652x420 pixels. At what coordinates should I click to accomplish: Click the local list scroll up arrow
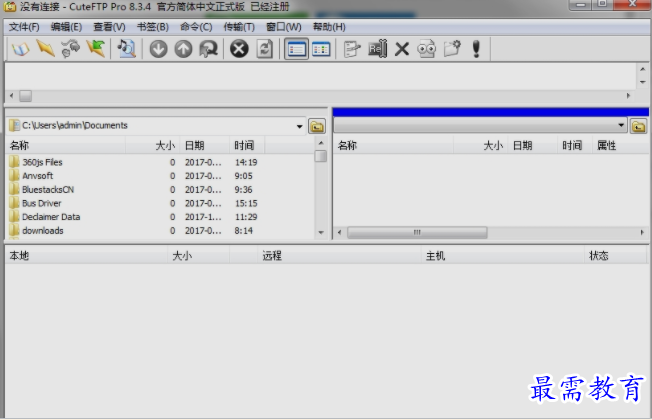click(321, 143)
